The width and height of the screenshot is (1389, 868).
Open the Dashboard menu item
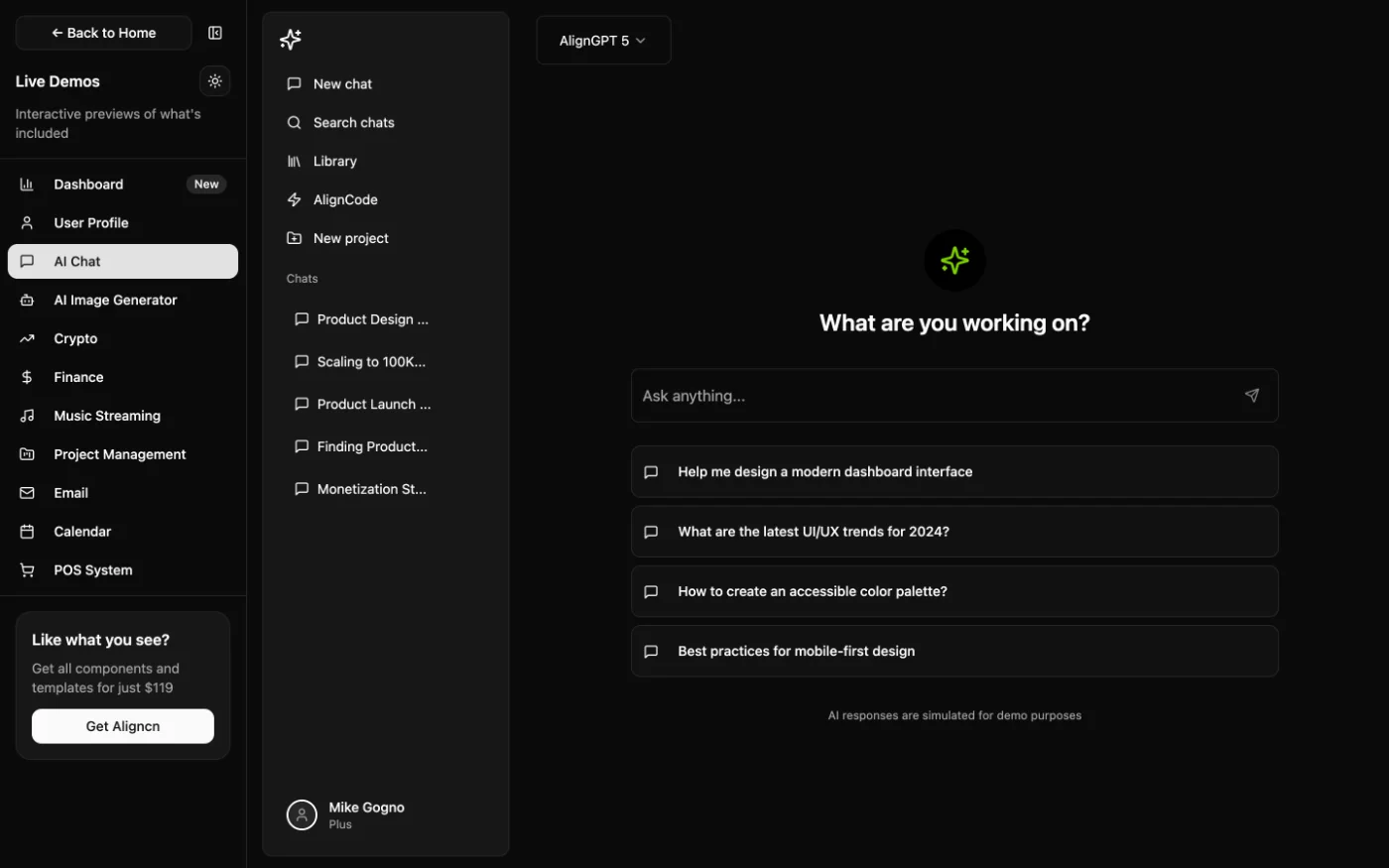[x=123, y=185]
